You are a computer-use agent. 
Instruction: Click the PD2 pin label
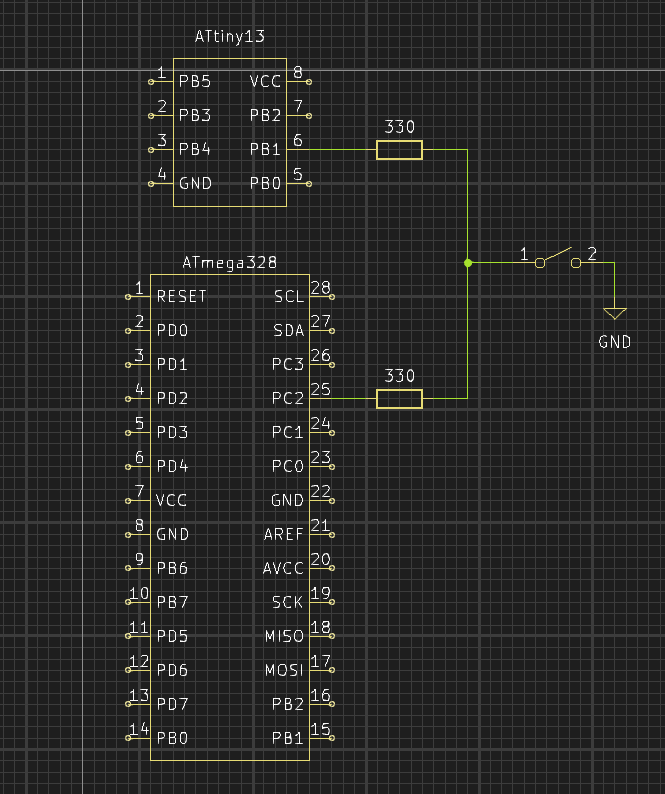[x=172, y=398]
